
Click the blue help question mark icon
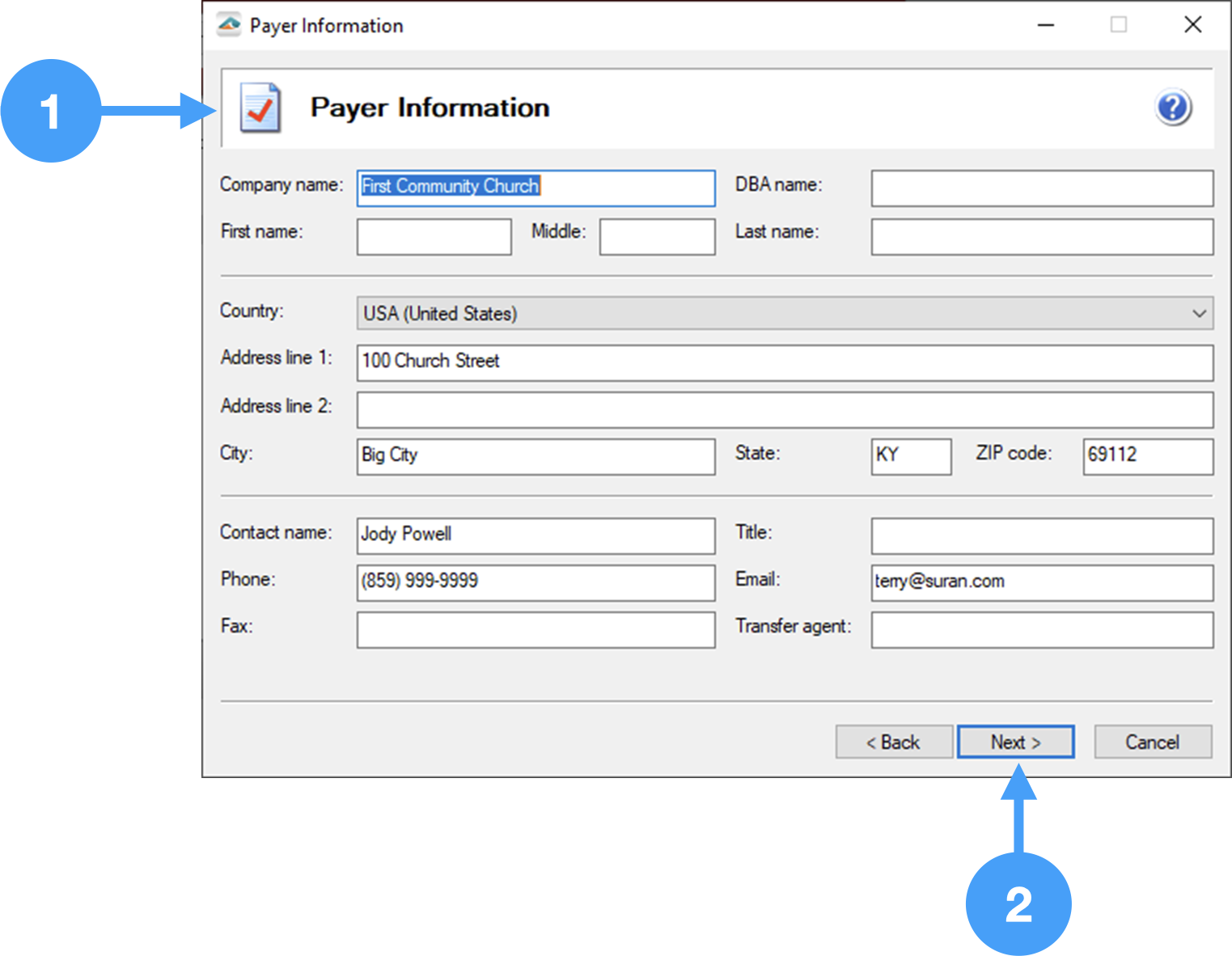pyautogui.click(x=1172, y=108)
